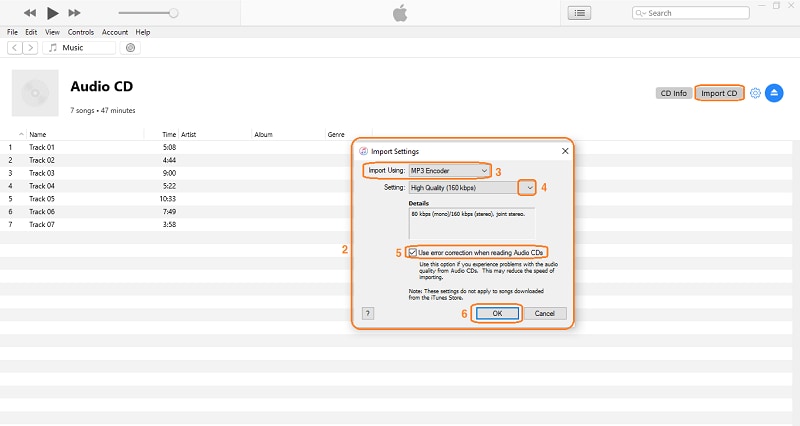Select Track 07 in the list

[x=42, y=224]
